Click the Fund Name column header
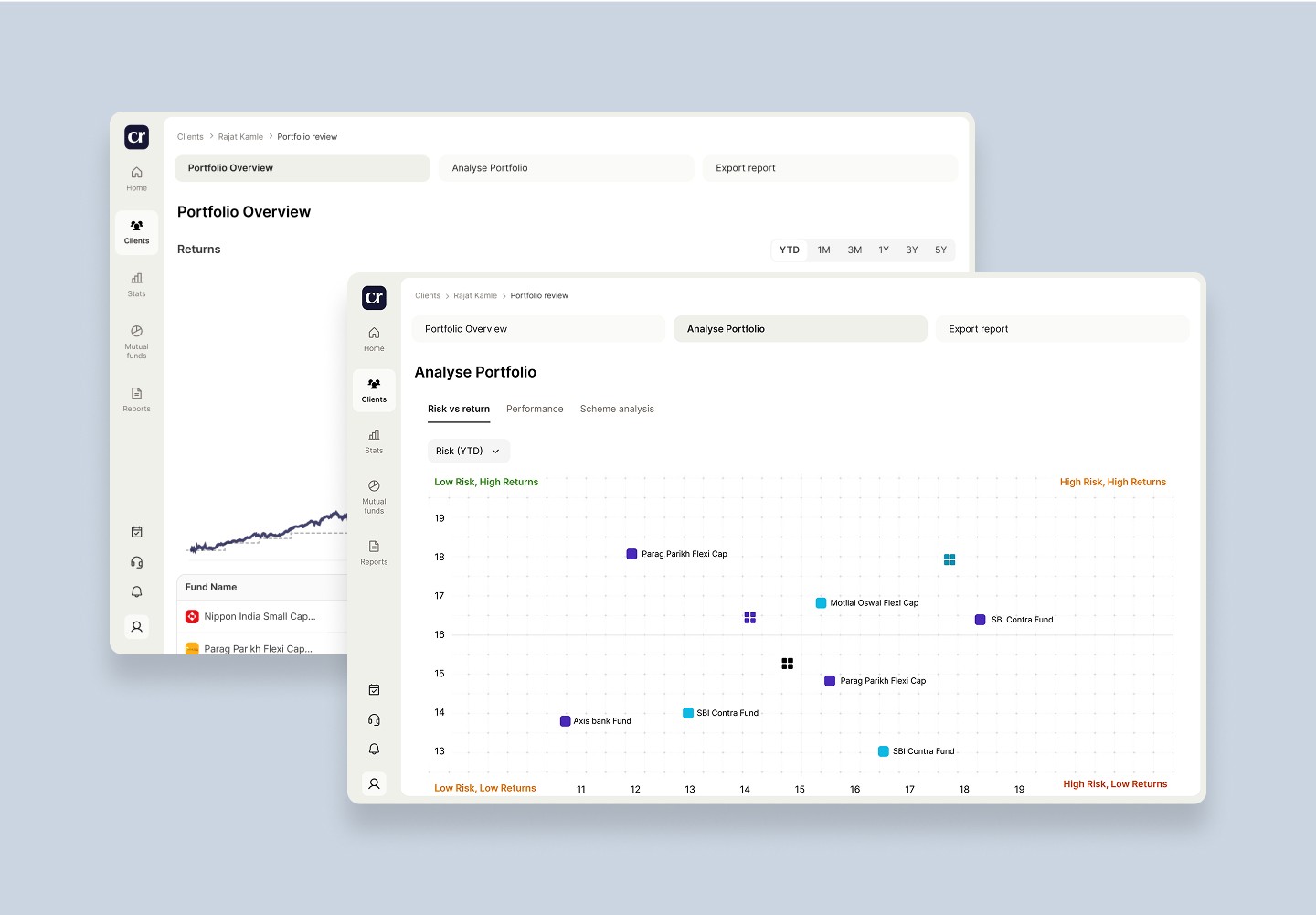 coord(211,587)
